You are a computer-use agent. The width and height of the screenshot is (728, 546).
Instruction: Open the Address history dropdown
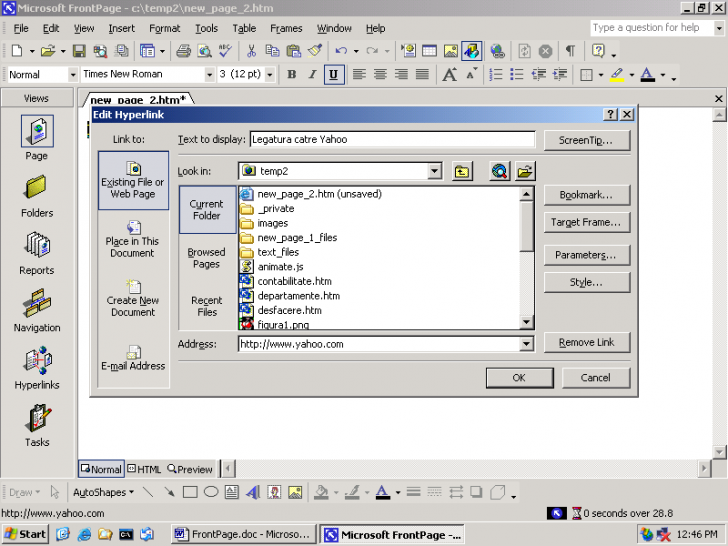click(x=527, y=344)
